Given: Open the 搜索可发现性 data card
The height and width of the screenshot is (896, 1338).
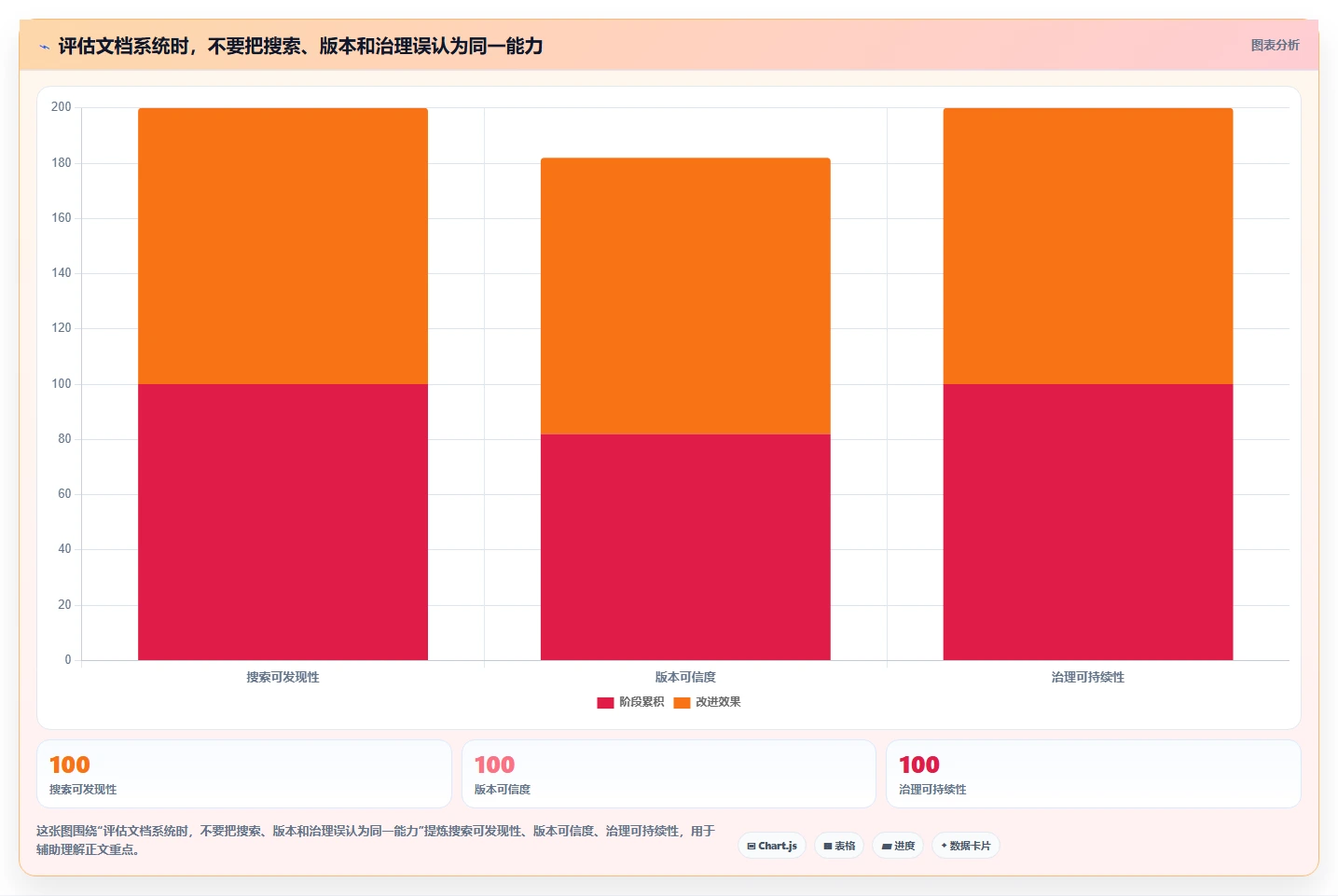Looking at the screenshot, I should [244, 774].
